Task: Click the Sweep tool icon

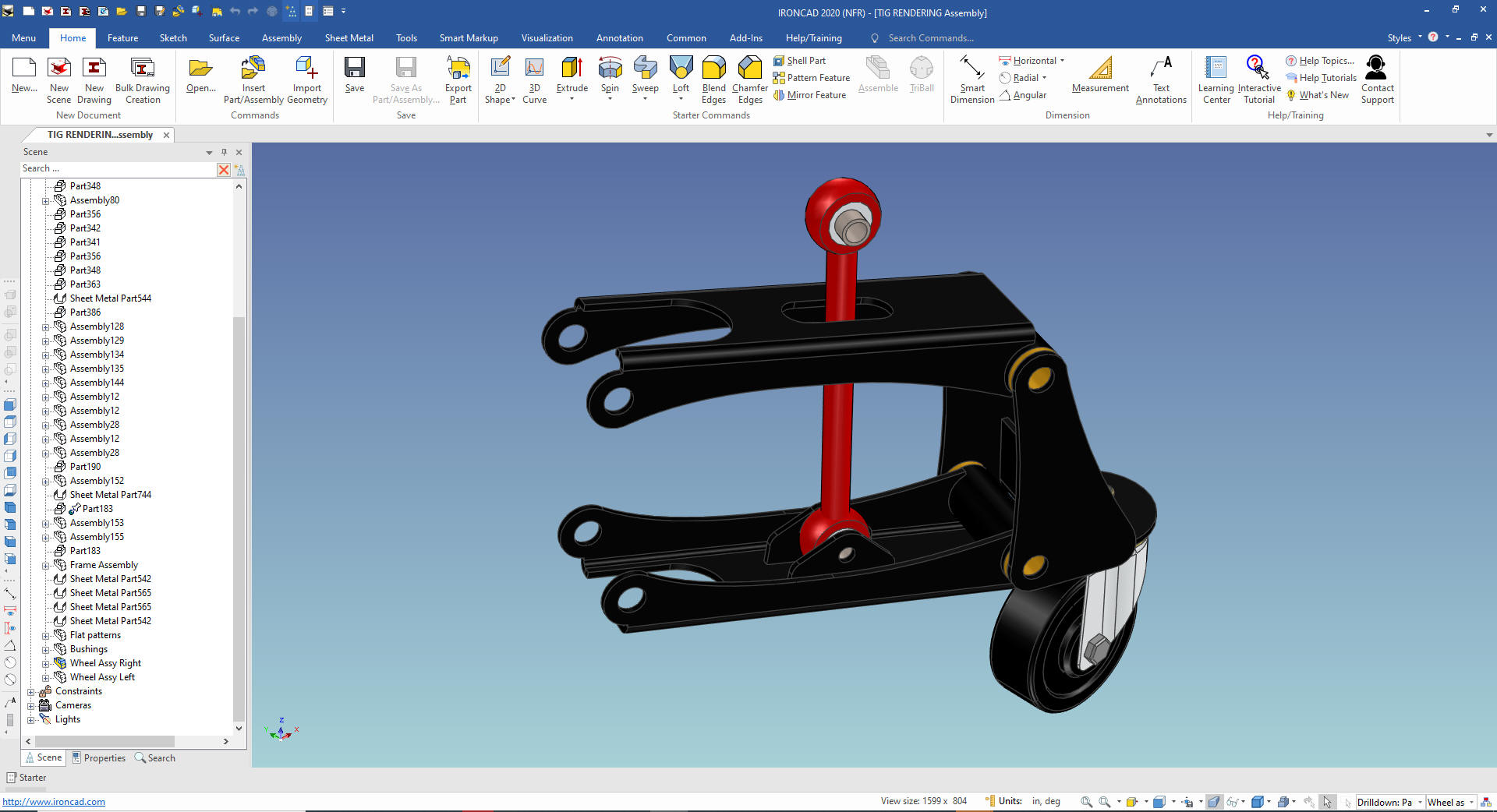Action: 645,69
